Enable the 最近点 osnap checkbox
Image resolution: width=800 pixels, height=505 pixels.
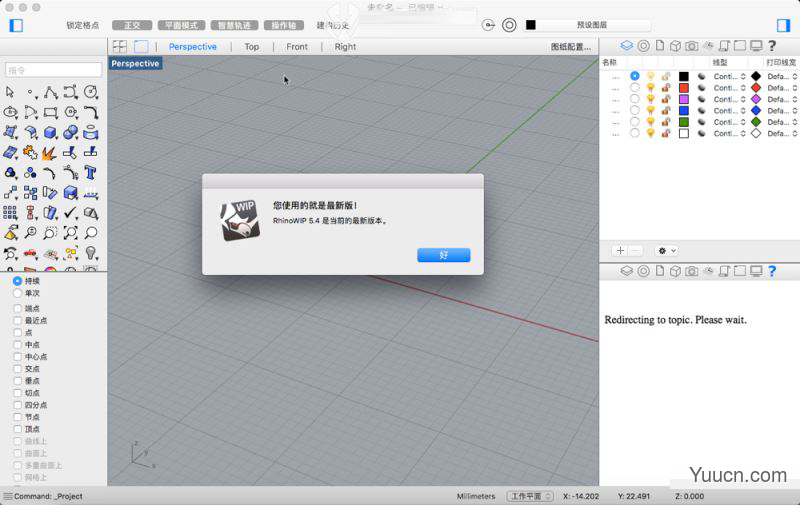[17, 320]
